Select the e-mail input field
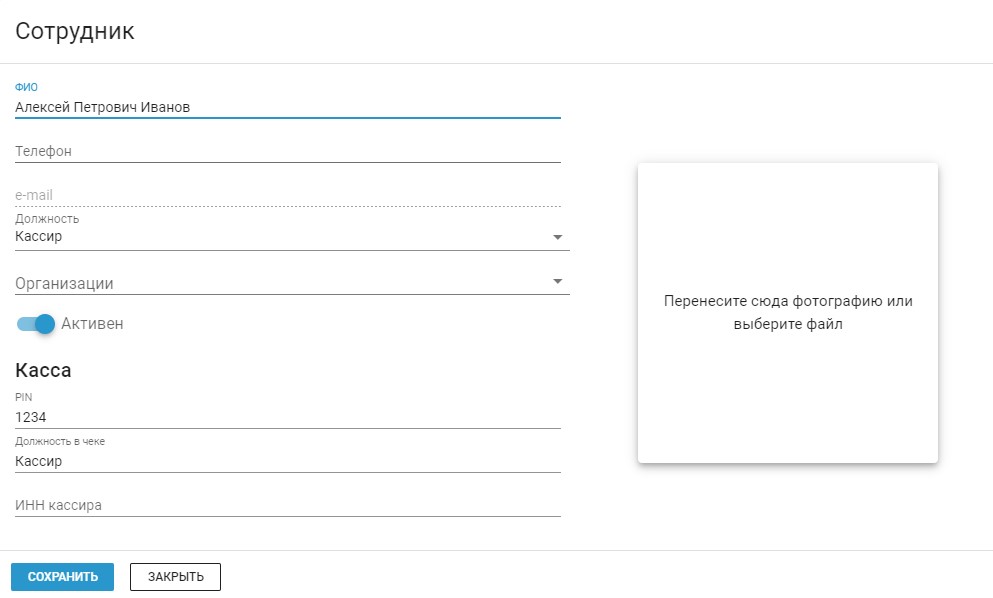Screen dimensions: 993x598 click(x=288, y=195)
